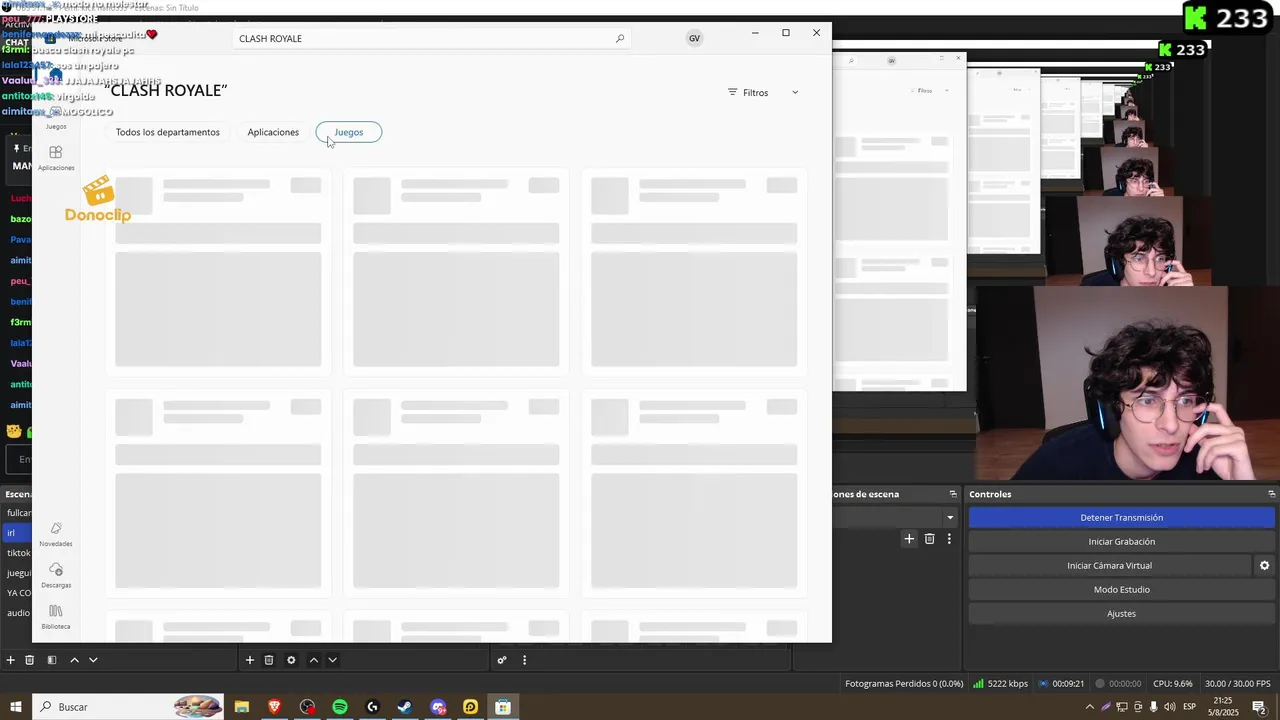Open Steam from the taskbar
Image resolution: width=1280 pixels, height=720 pixels.
405,707
